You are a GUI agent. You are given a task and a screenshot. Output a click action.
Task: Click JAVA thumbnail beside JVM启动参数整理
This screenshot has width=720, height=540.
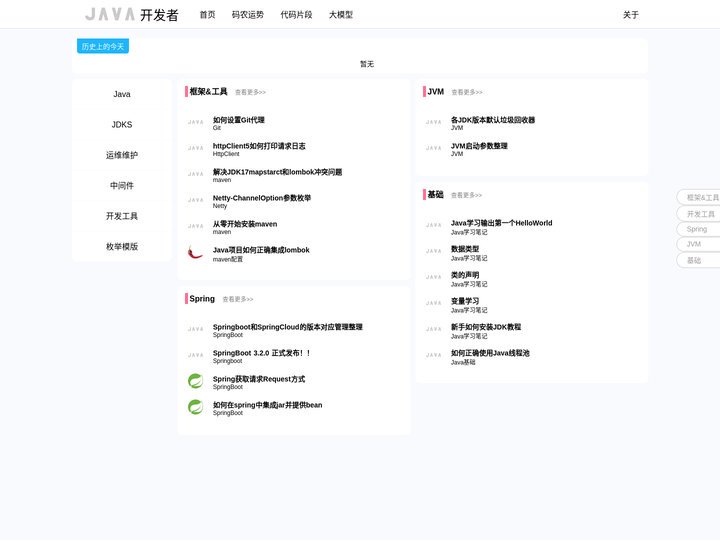pos(433,148)
